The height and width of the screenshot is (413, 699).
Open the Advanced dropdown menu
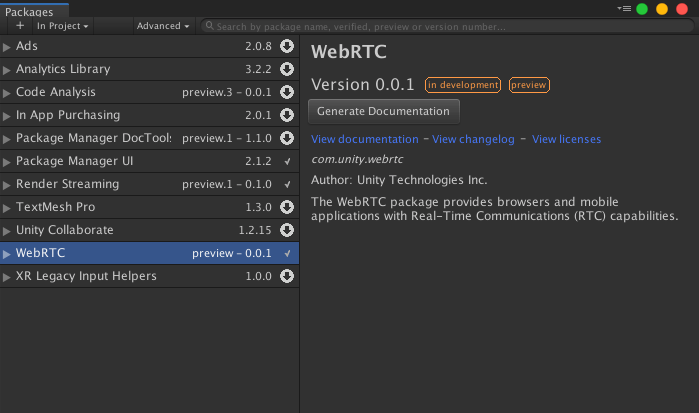tap(163, 26)
